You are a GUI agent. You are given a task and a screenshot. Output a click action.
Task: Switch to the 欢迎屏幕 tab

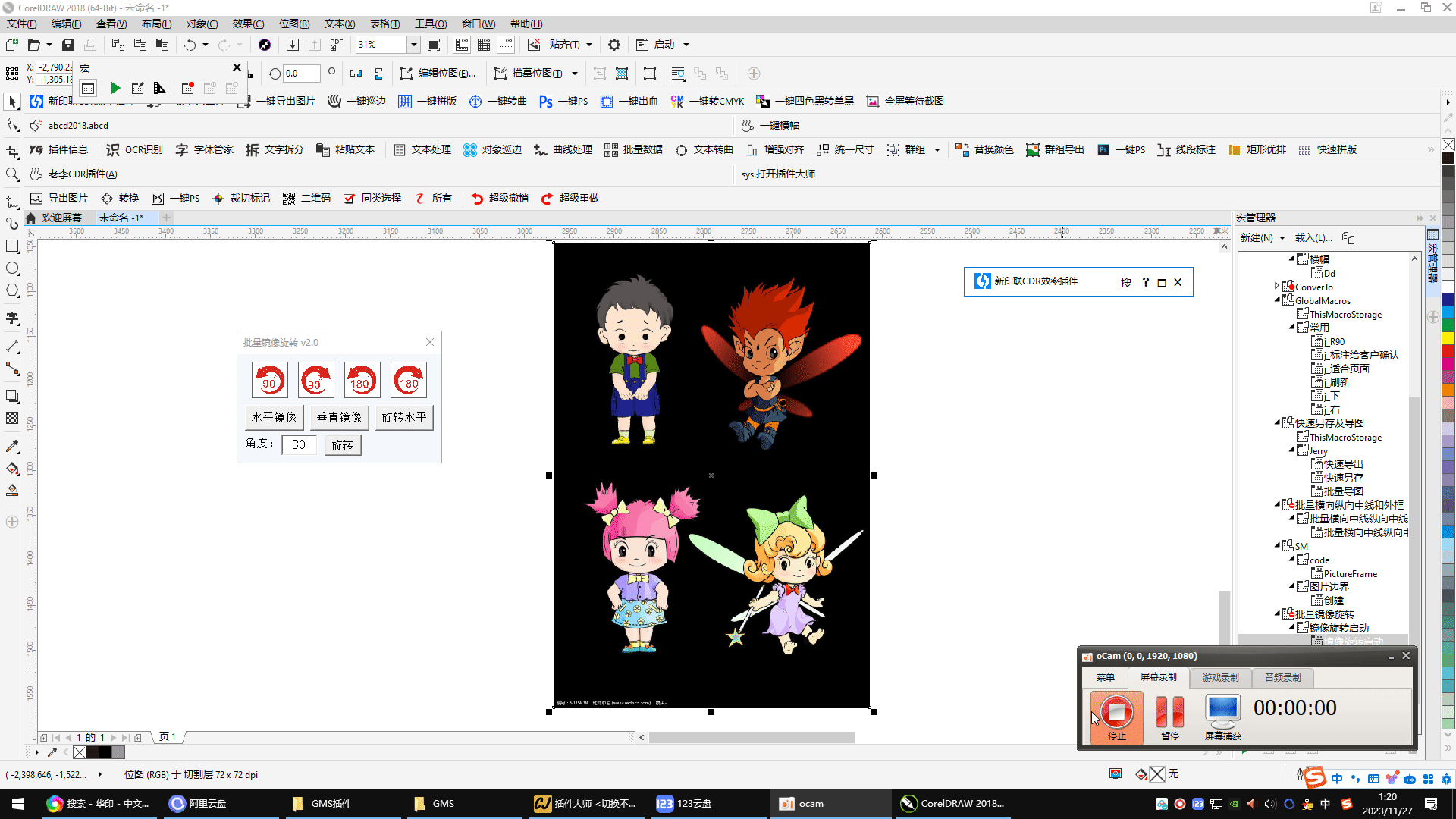tap(61, 218)
